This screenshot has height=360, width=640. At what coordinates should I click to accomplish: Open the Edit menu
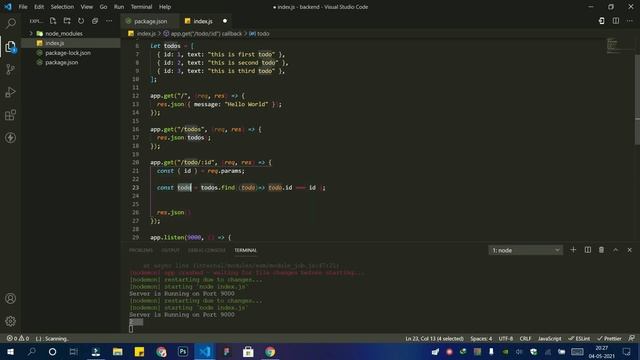pyautogui.click(x=39, y=7)
